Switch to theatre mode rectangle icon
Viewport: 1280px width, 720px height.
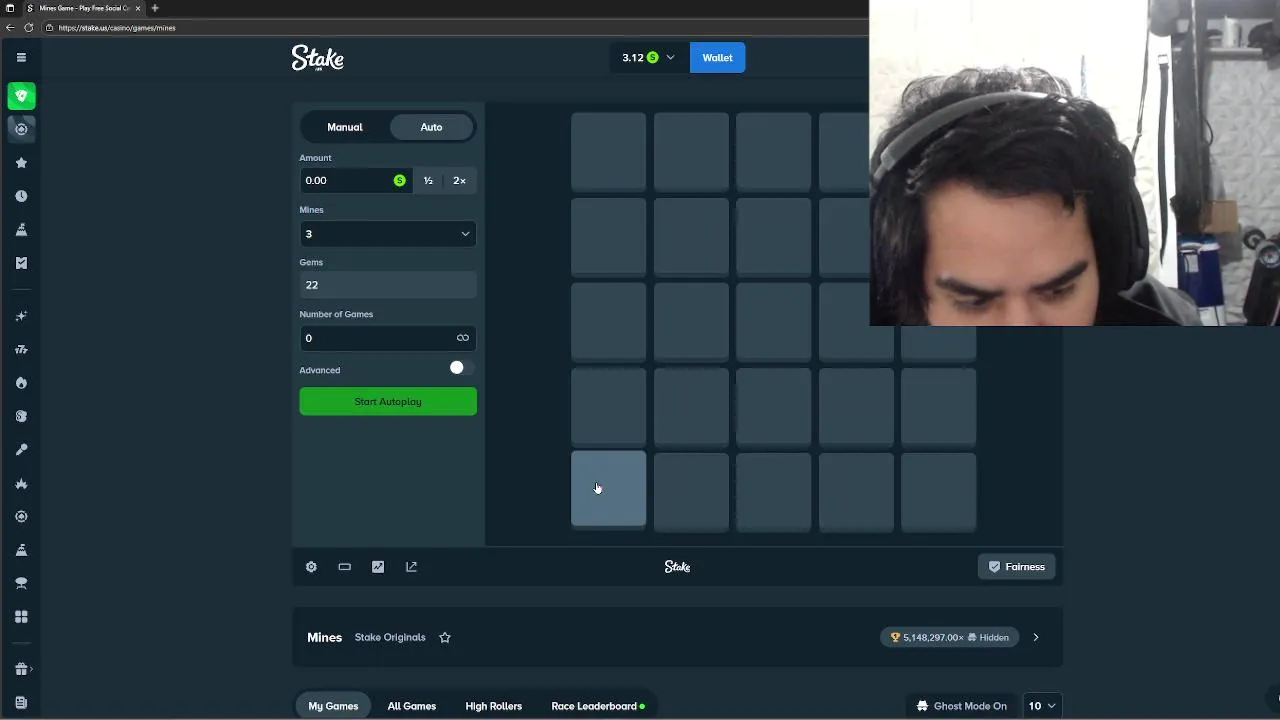(344, 567)
